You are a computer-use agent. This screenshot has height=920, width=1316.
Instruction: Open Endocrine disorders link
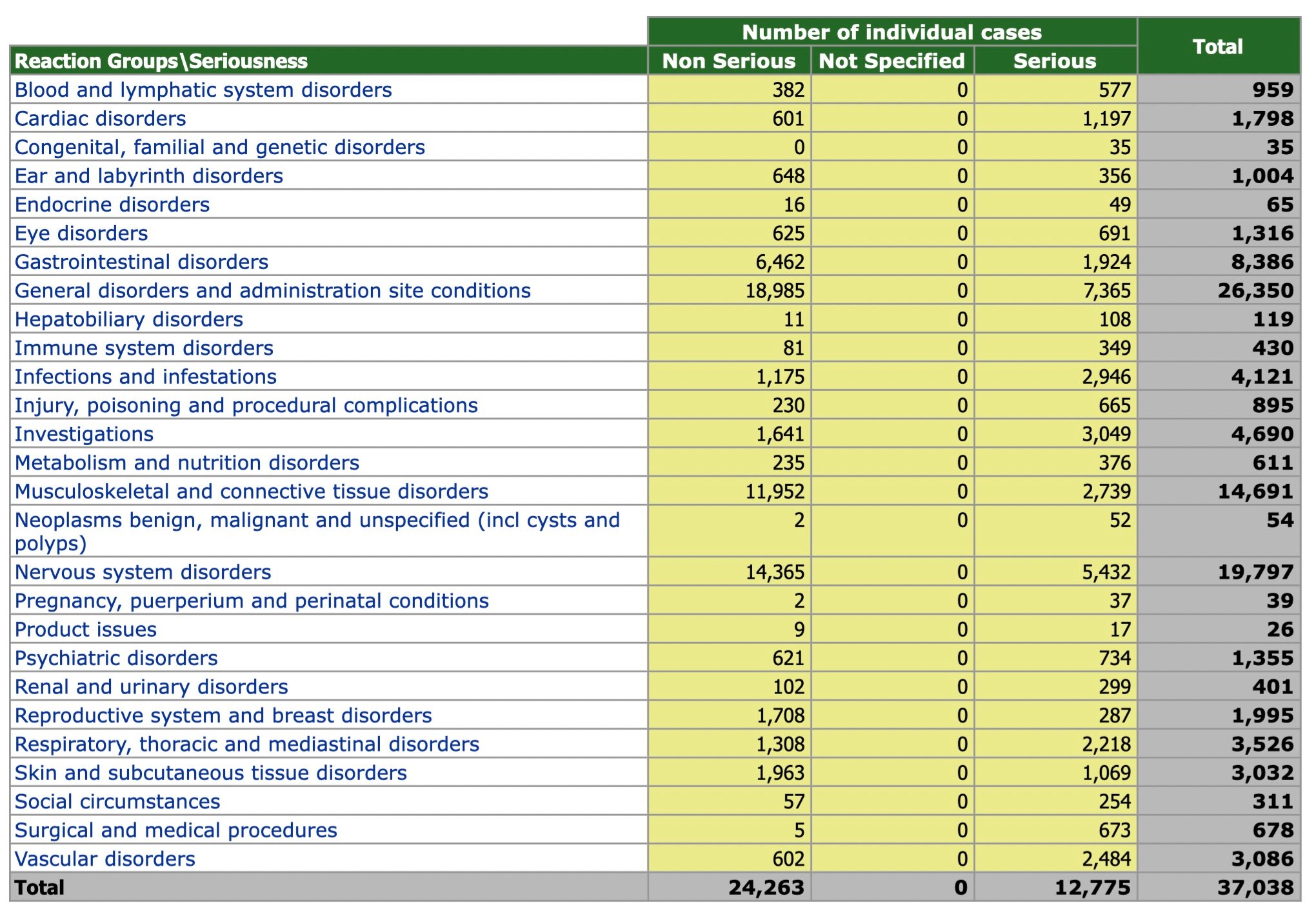coord(112,205)
